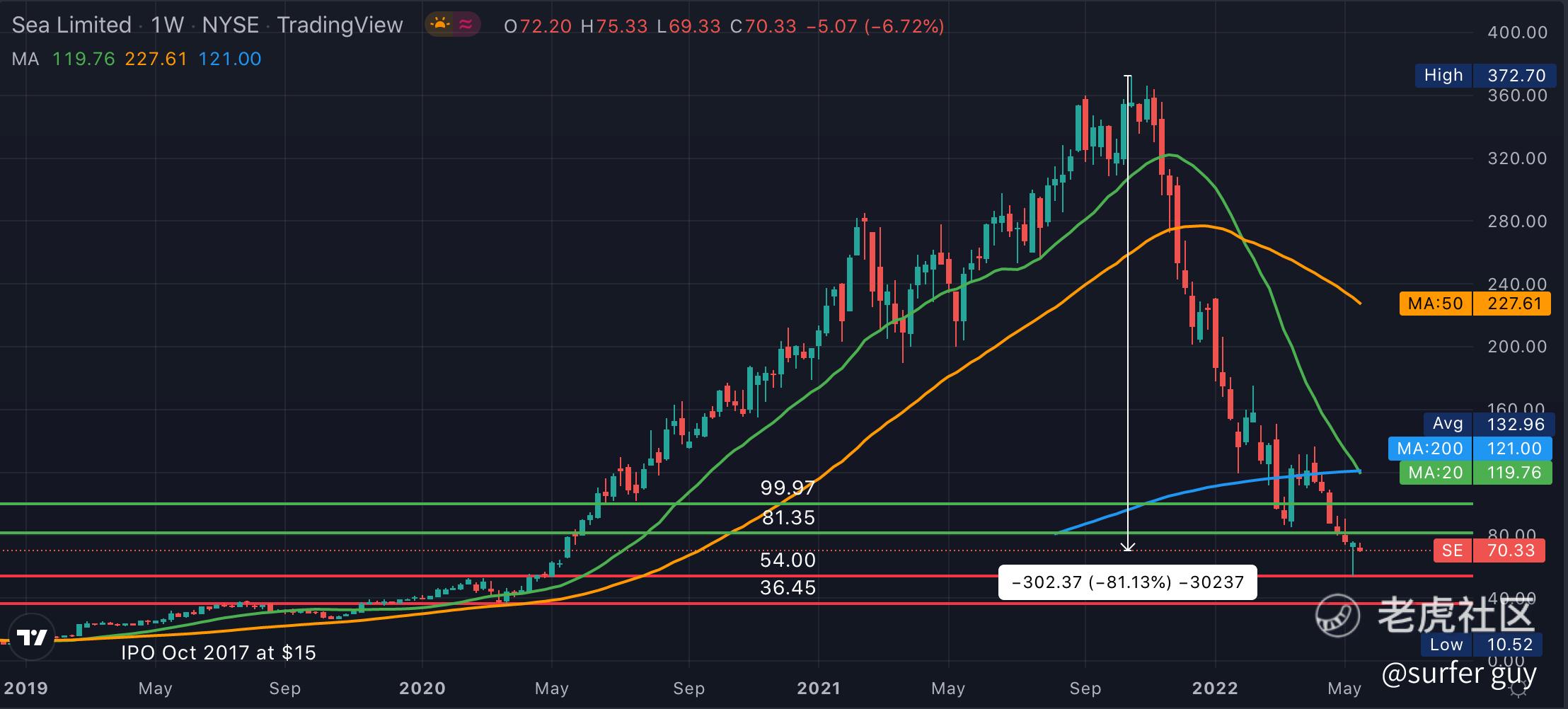Open the TradingView logo in the chart corner
1568x709 pixels.
tap(33, 638)
